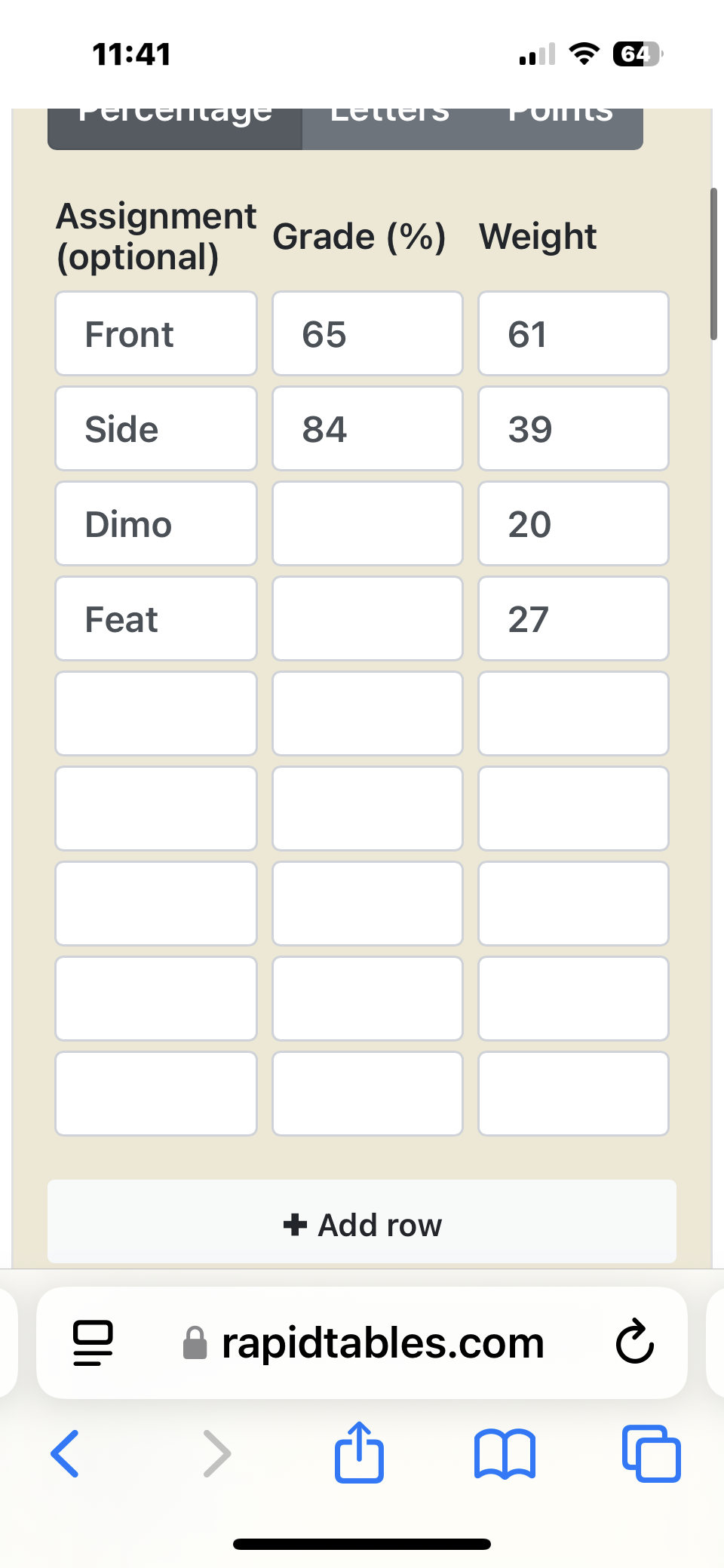Select the empty grade field for Feat
Image resolution: width=724 pixels, height=1568 pixels.
coord(367,618)
